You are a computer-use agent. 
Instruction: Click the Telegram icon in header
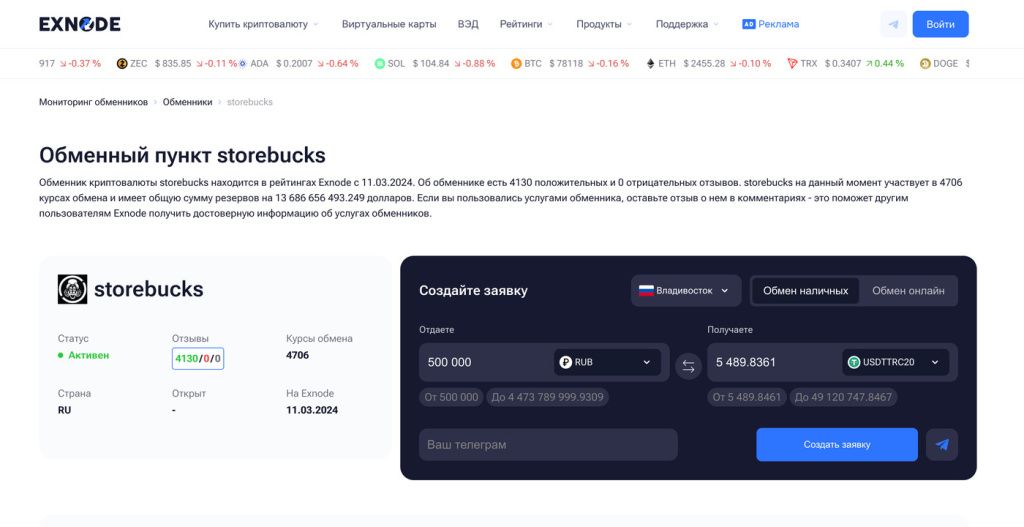[893, 24]
